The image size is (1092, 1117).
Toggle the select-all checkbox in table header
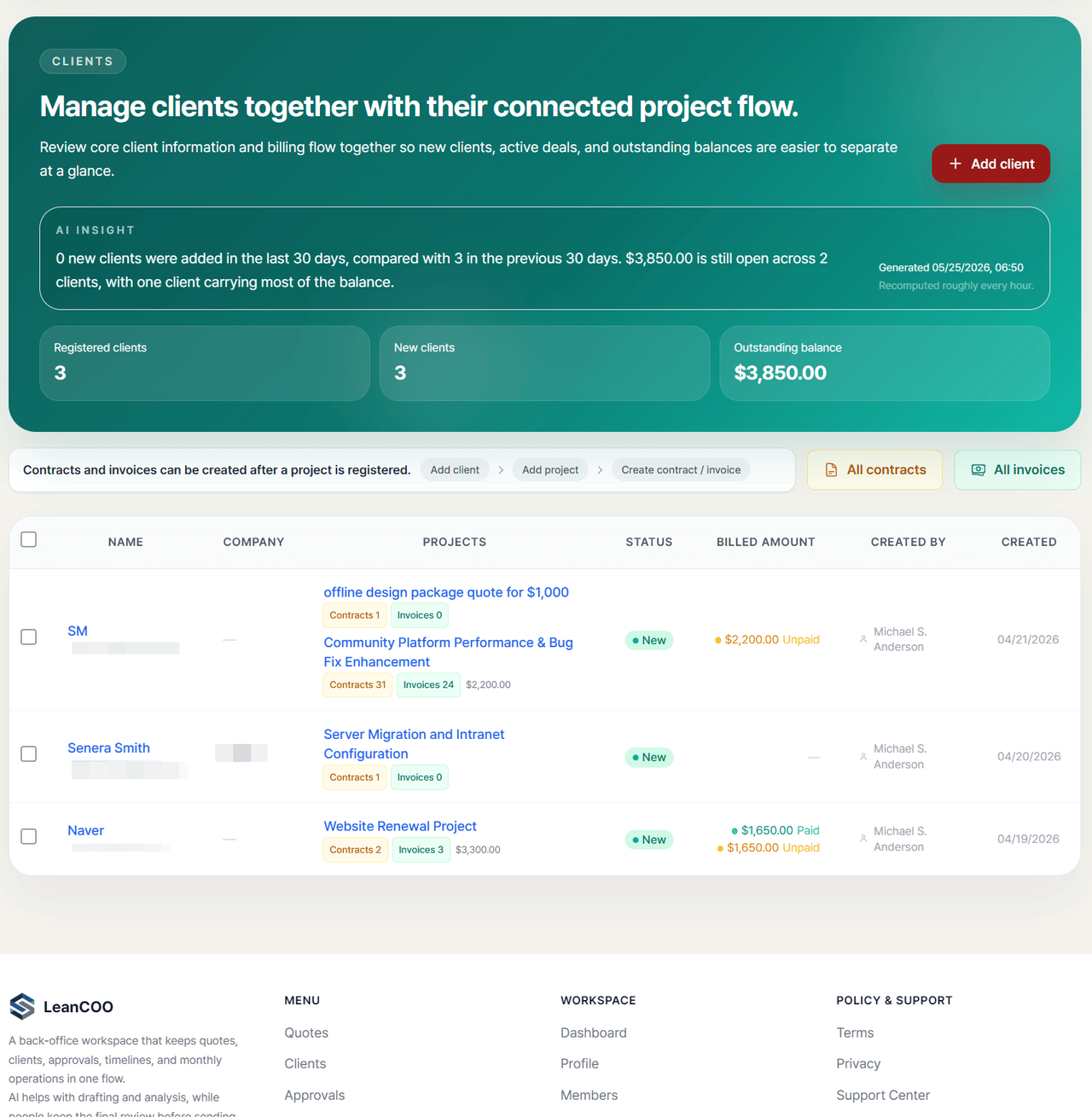[29, 539]
